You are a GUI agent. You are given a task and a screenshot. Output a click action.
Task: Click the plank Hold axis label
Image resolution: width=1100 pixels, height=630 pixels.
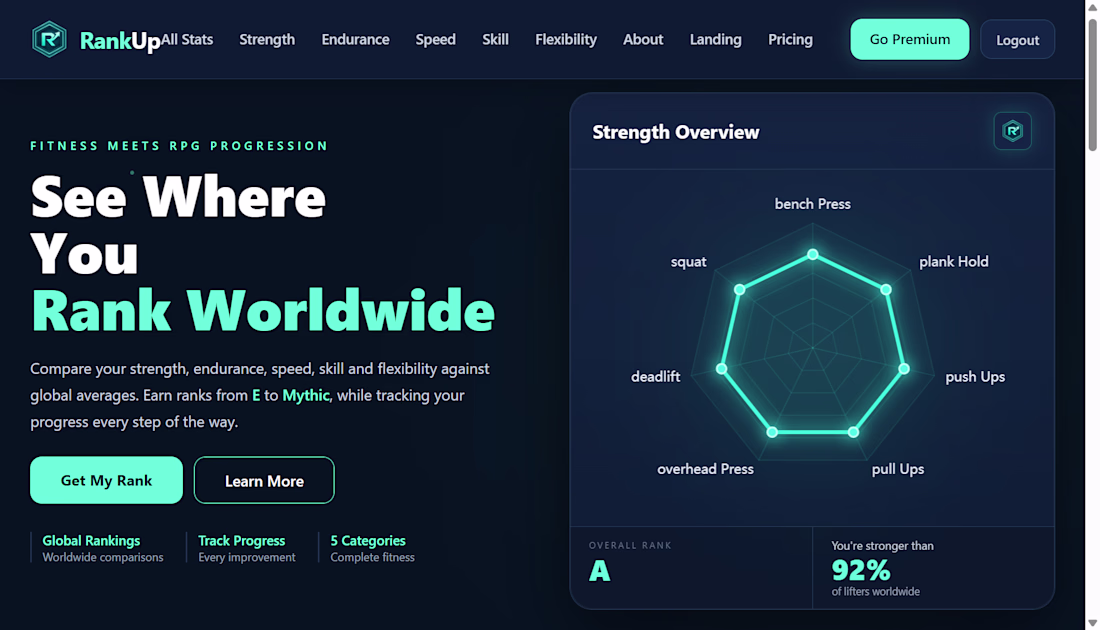coord(954,262)
